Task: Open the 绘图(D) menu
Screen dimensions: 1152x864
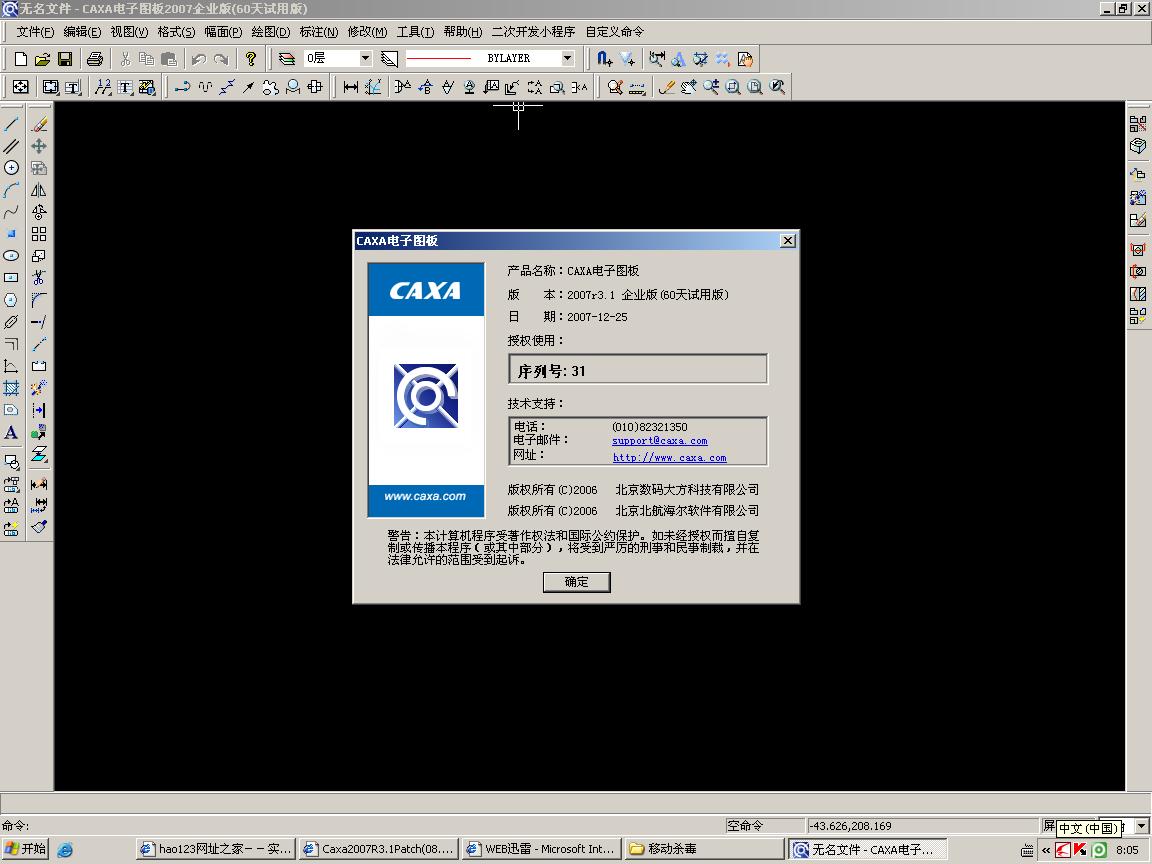Action: 270,32
